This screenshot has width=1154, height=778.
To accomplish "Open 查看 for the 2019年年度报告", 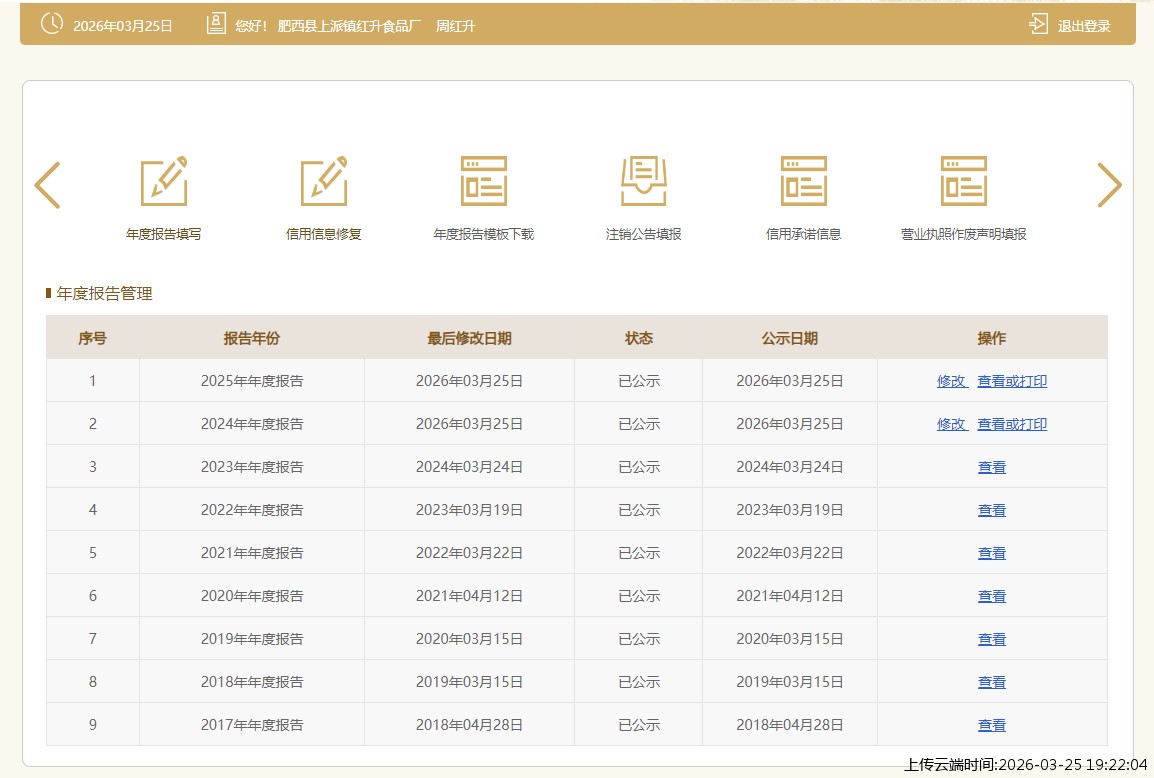I will pos(992,639).
